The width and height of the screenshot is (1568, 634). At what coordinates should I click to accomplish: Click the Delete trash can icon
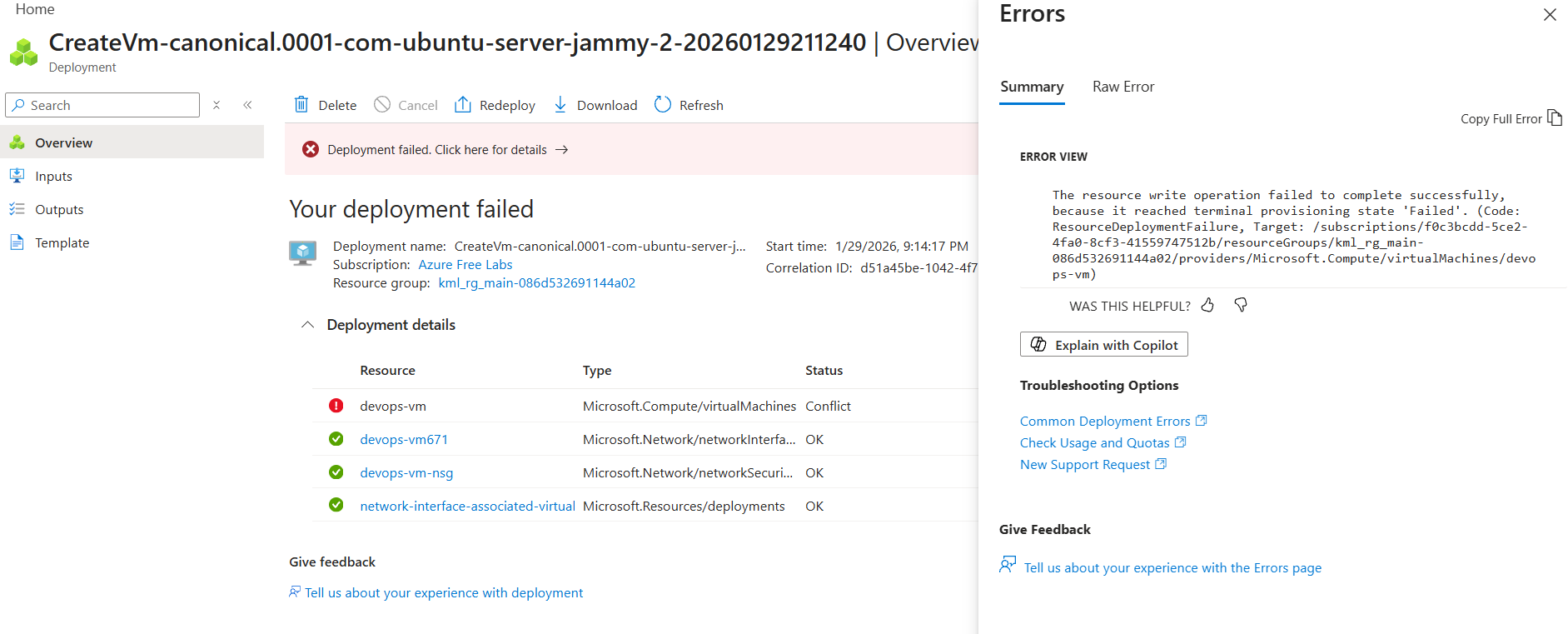[x=301, y=105]
